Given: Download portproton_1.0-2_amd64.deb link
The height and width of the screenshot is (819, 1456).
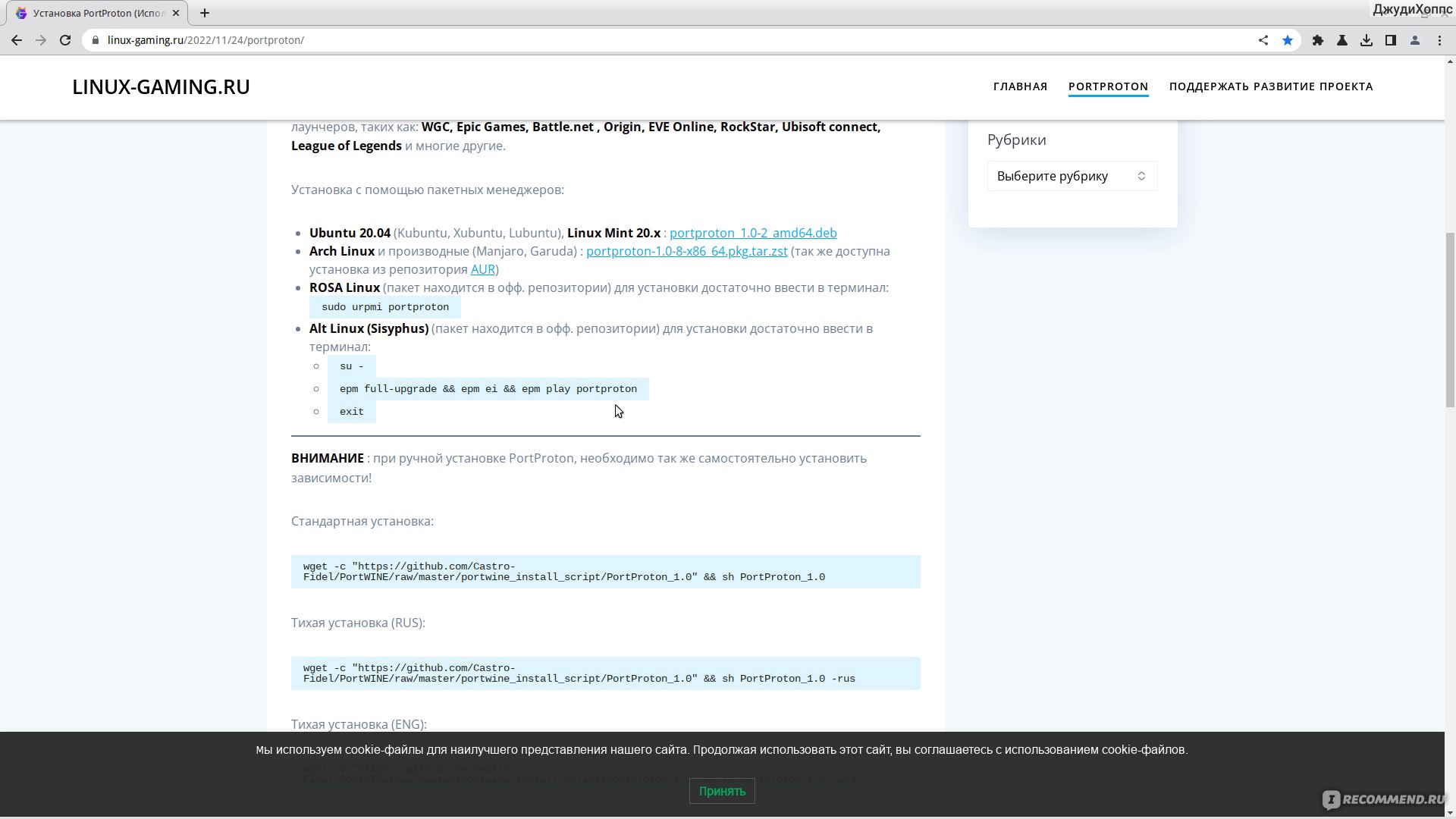Looking at the screenshot, I should tap(753, 233).
